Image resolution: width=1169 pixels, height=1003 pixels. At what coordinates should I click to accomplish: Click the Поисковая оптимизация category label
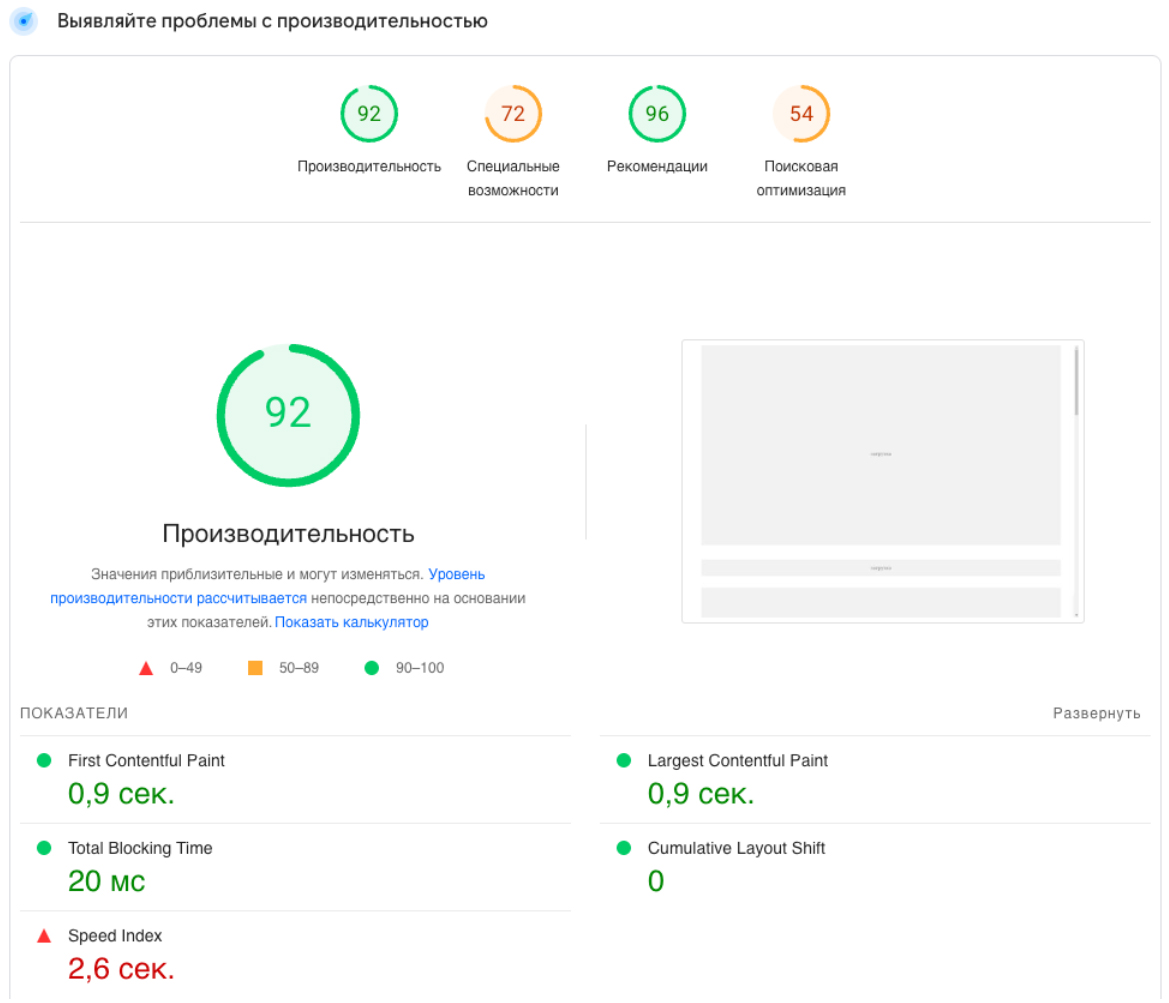coord(801,178)
